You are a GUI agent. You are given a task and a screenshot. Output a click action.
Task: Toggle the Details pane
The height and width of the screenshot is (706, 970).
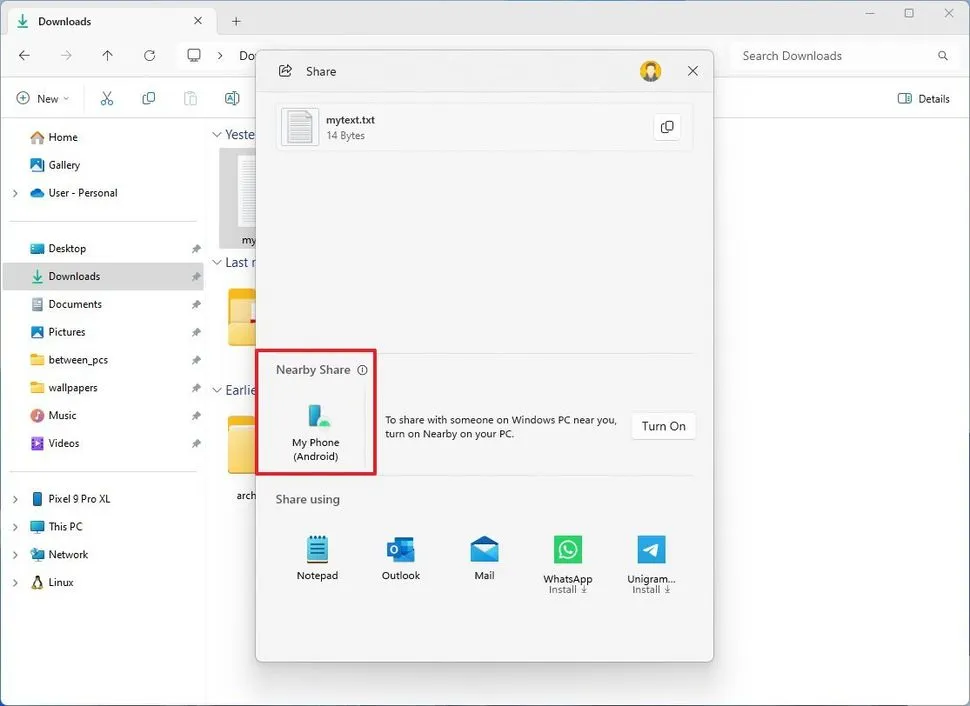coord(923,99)
